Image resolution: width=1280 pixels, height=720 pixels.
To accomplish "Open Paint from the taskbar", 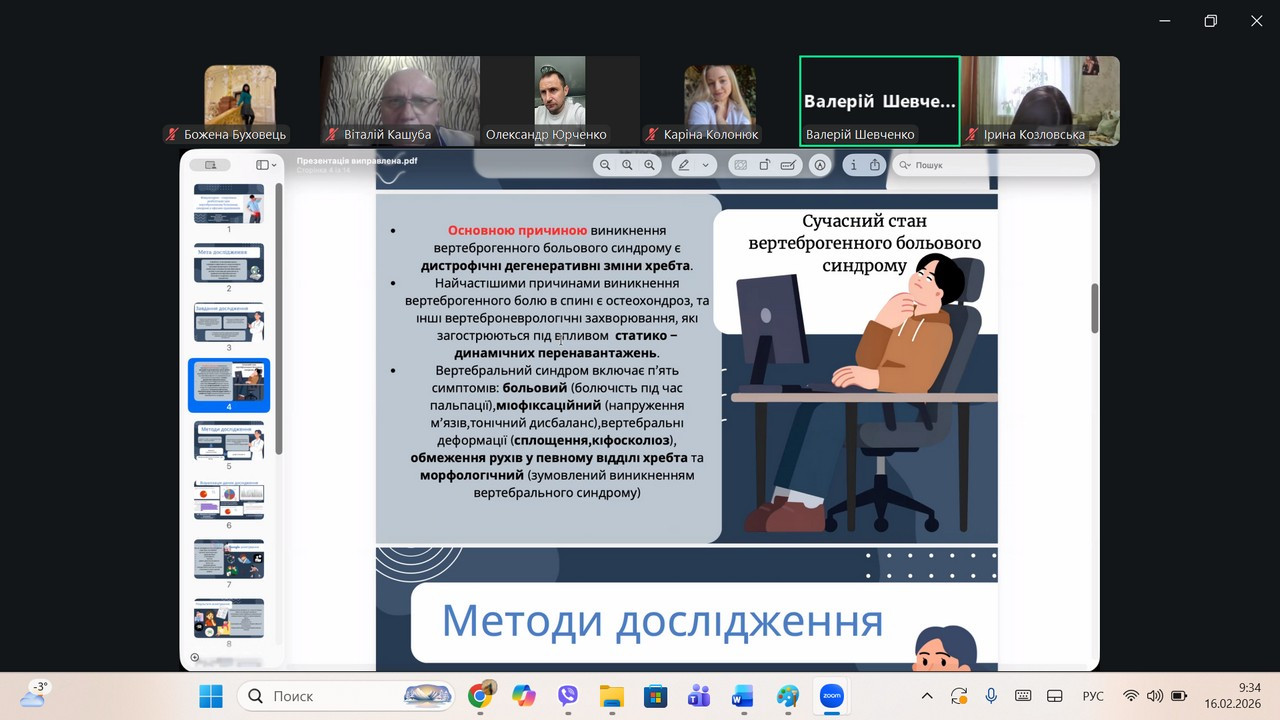I will [x=787, y=696].
